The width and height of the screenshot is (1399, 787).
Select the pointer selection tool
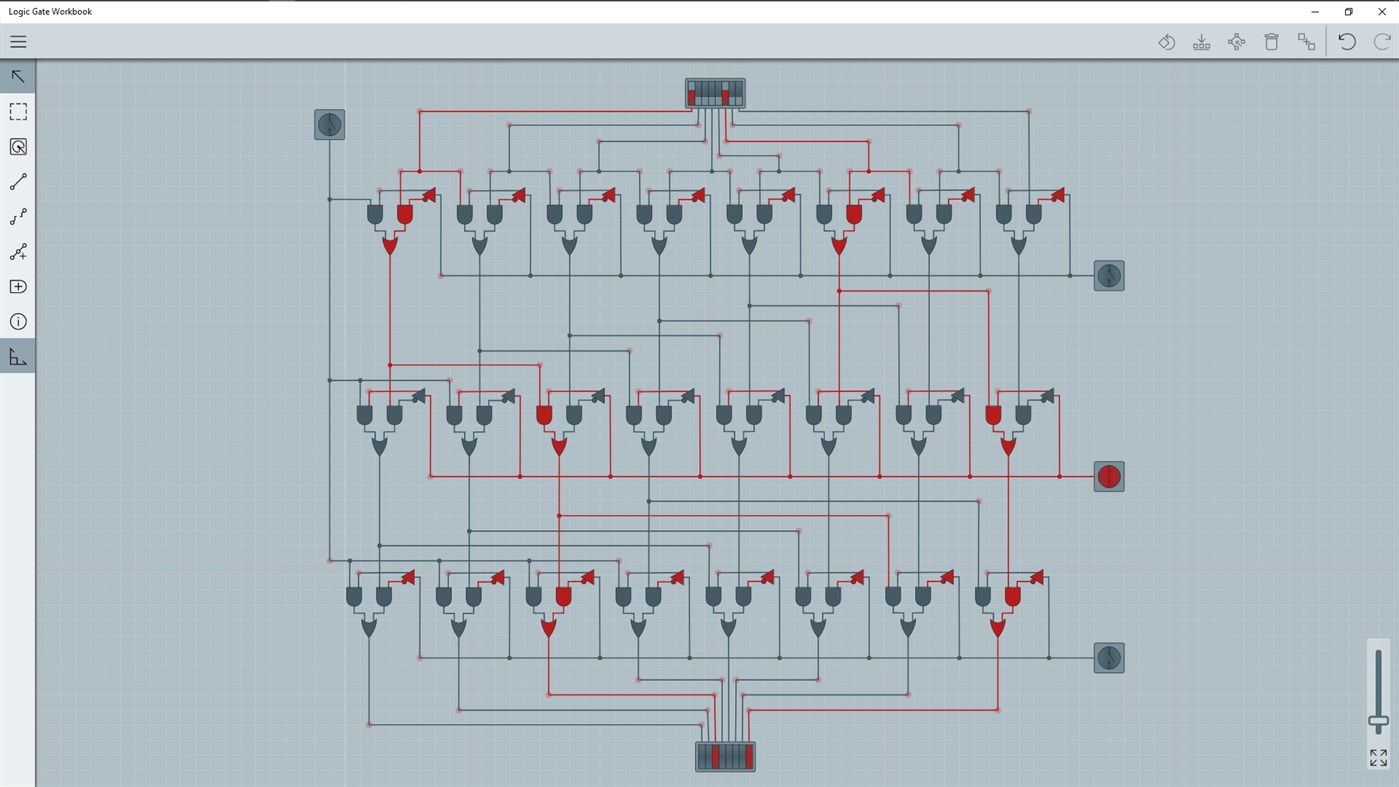(18, 75)
